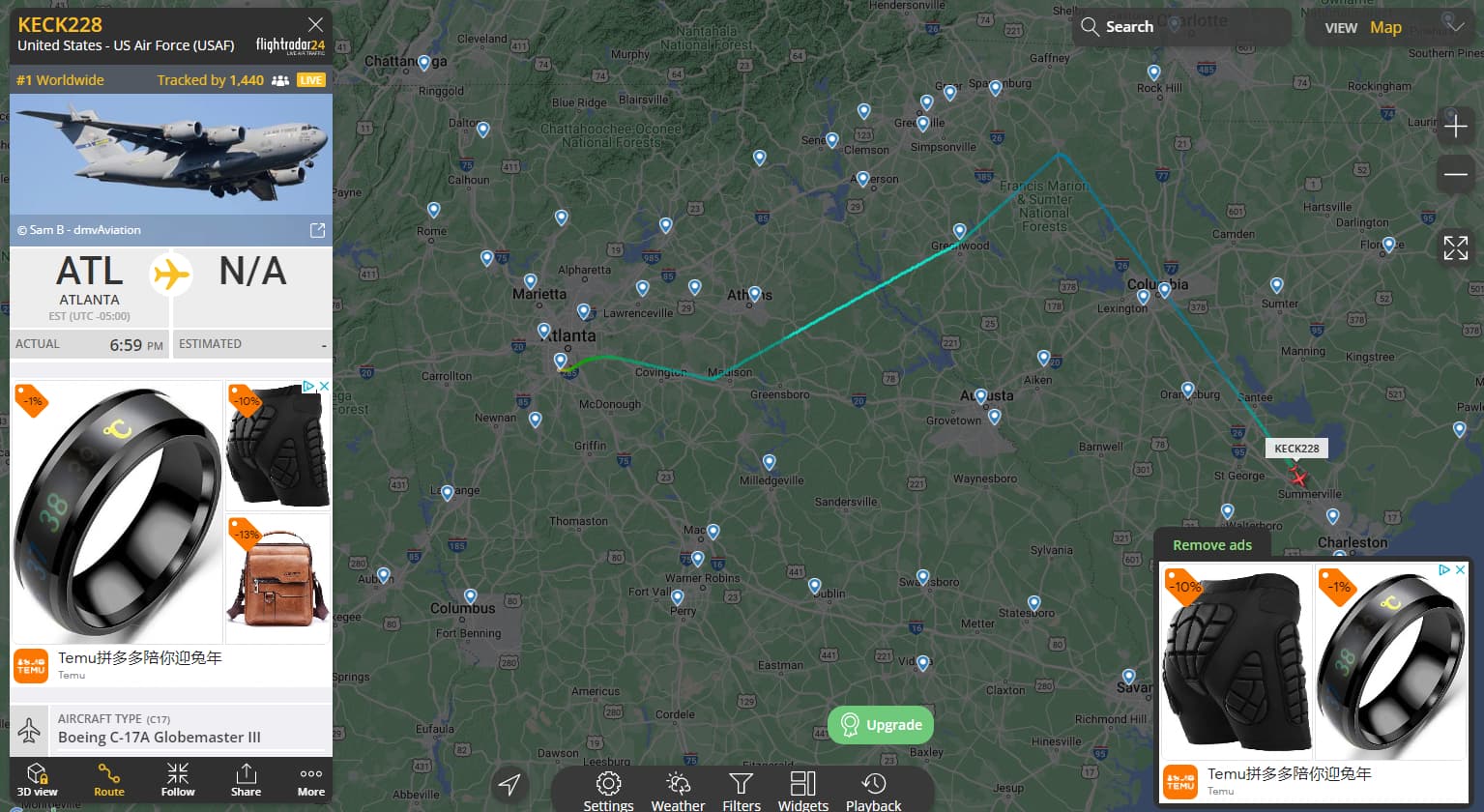Center map on my location arrow
The image size is (1484, 812).
(x=509, y=785)
